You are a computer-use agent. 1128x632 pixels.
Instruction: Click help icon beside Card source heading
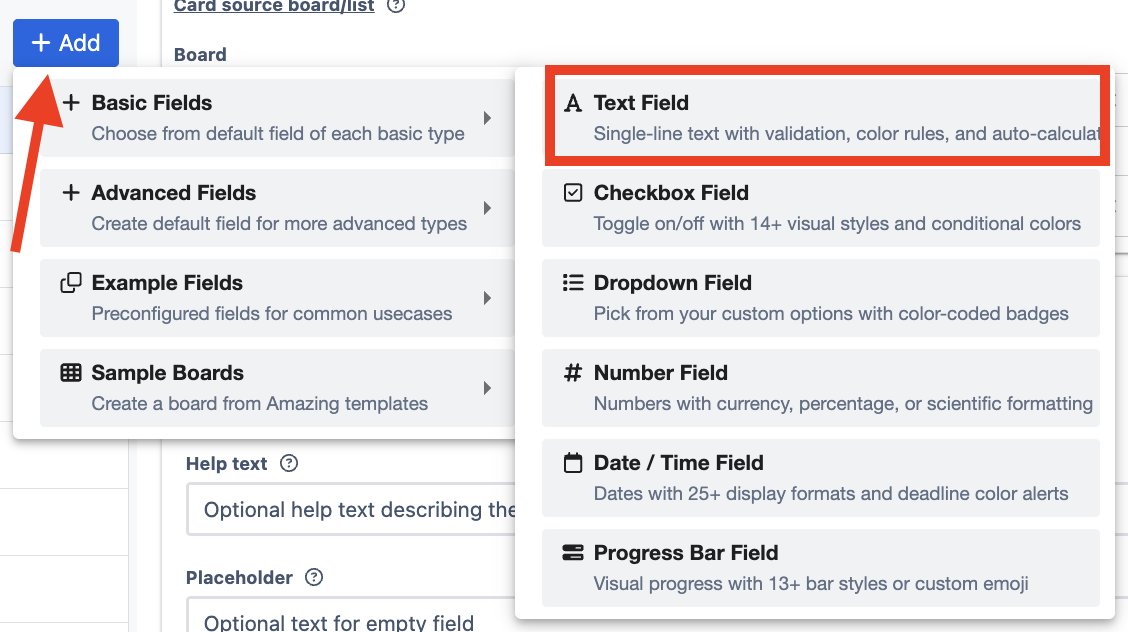pos(396,6)
